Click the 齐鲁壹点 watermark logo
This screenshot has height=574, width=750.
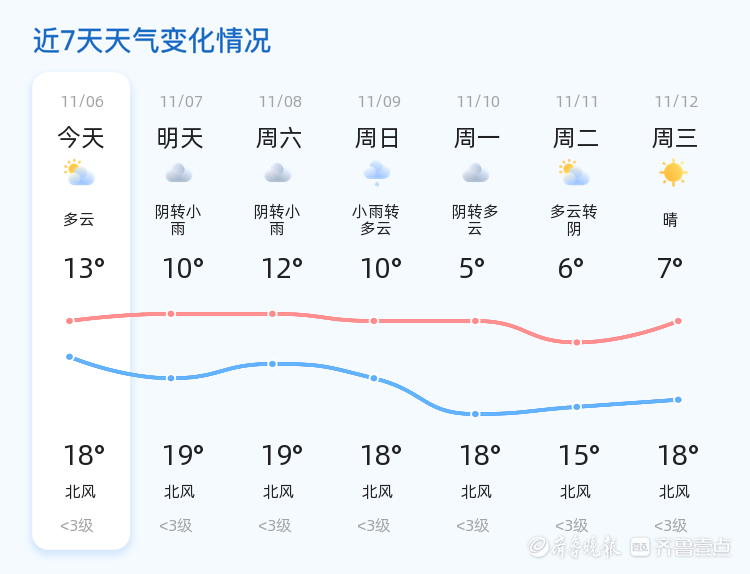[693, 546]
